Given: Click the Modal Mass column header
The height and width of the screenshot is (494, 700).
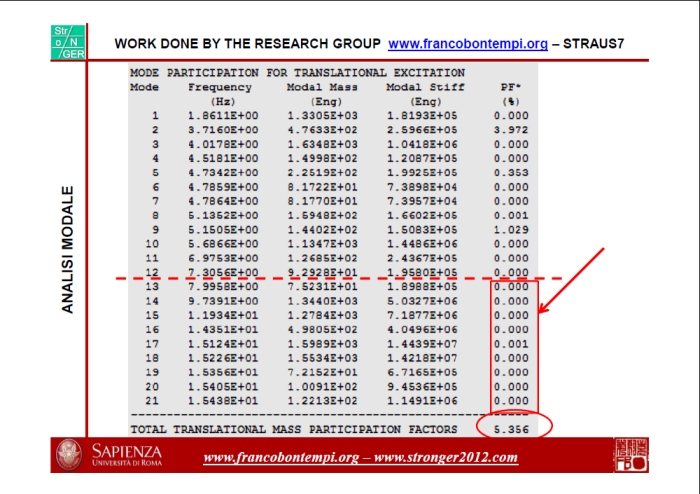Looking at the screenshot, I should (x=322, y=87).
